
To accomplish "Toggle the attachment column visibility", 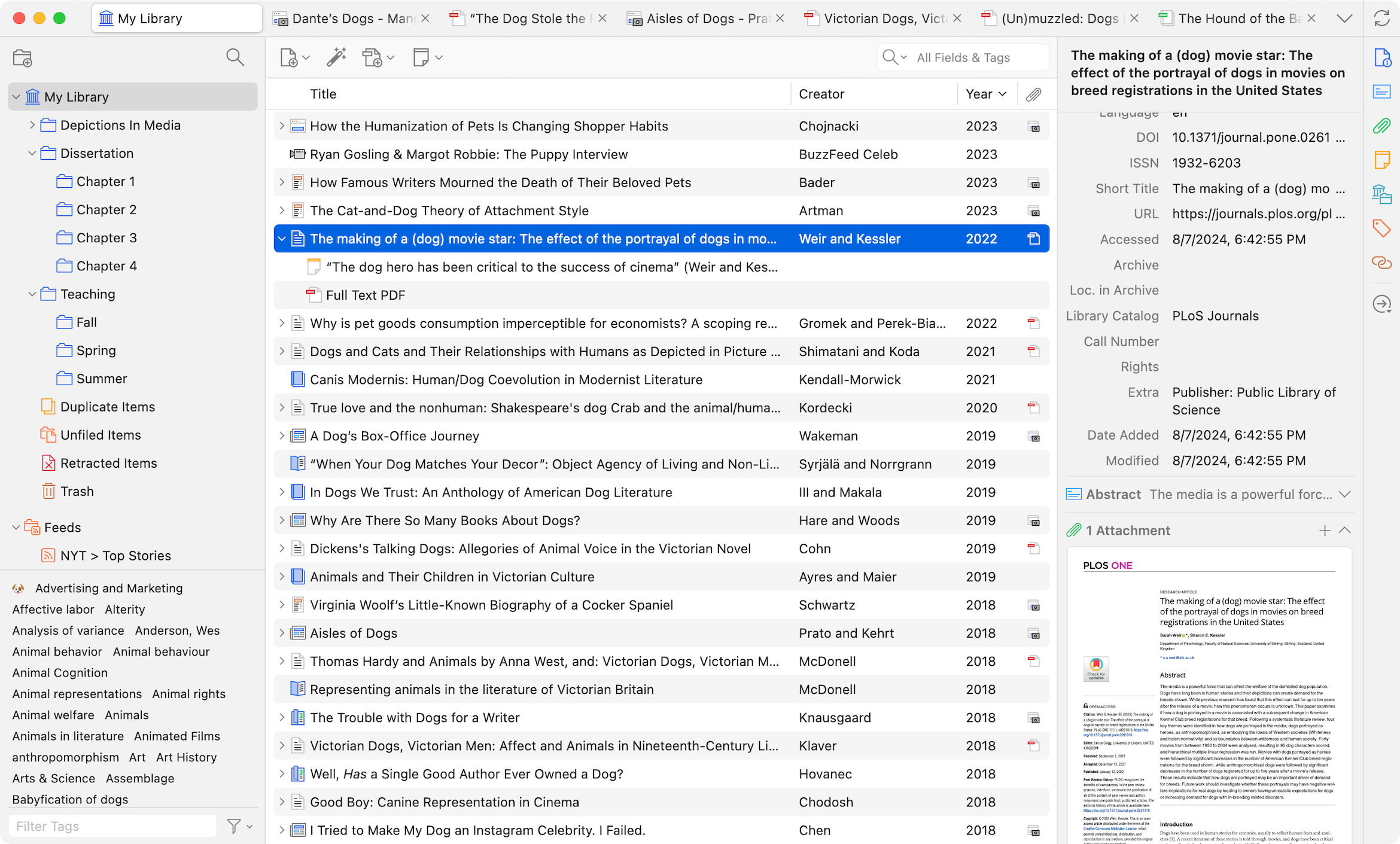I will [x=1034, y=94].
